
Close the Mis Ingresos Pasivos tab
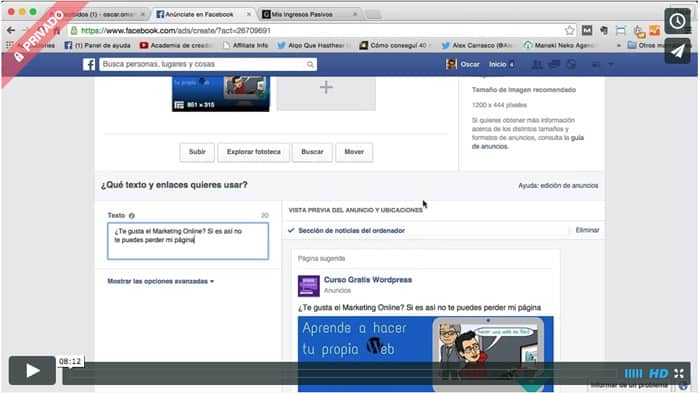[x=354, y=14]
